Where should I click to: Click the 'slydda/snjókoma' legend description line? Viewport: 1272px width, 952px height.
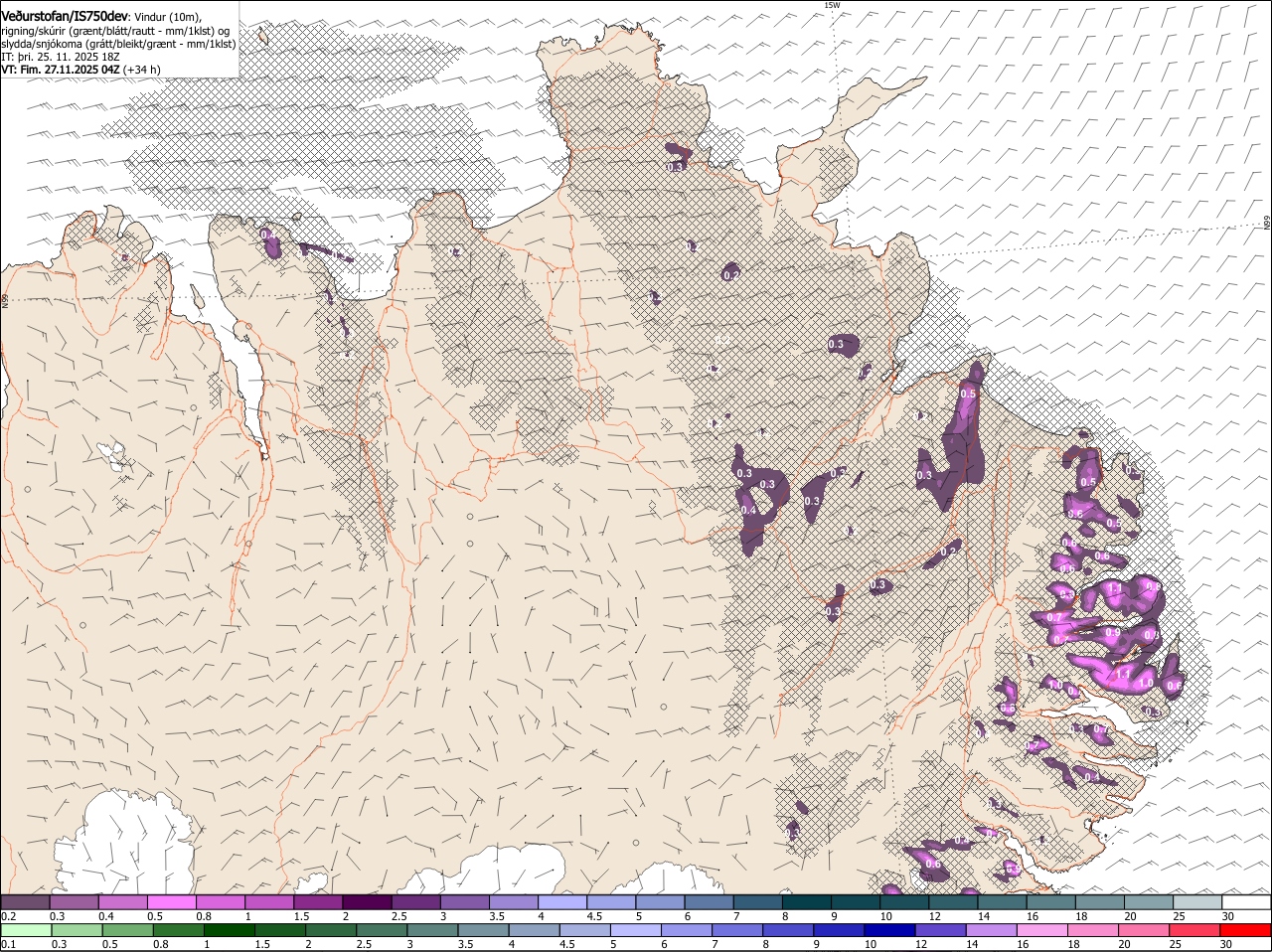tap(118, 44)
